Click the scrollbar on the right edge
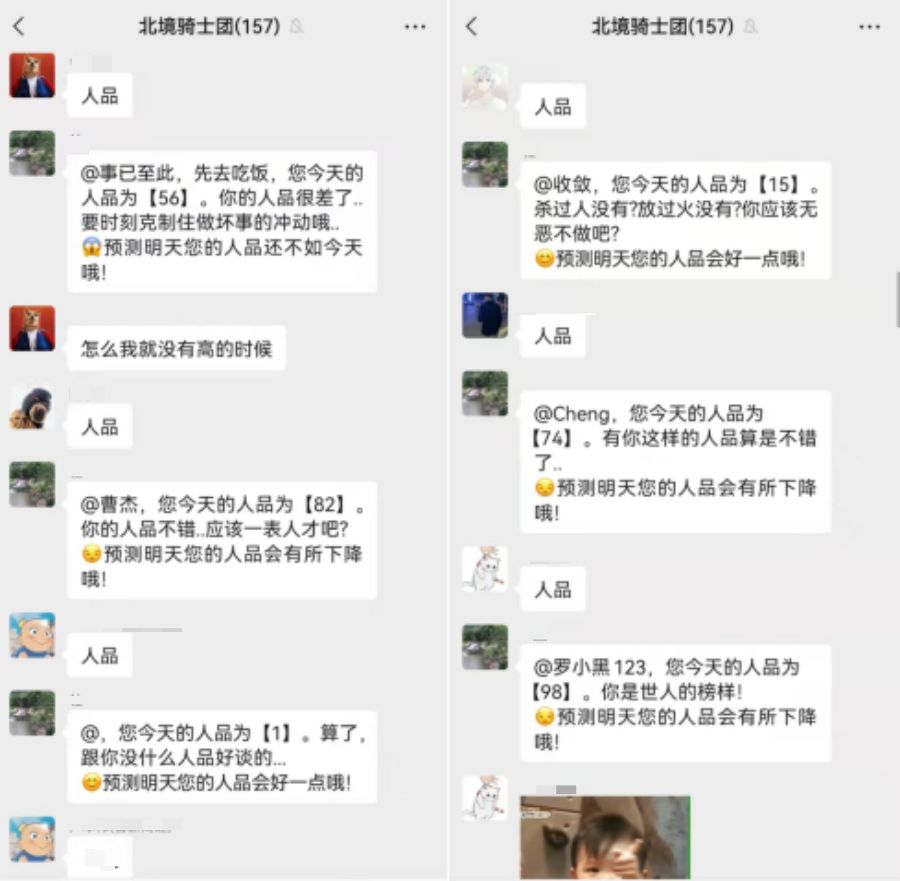The image size is (900, 881). click(897, 298)
